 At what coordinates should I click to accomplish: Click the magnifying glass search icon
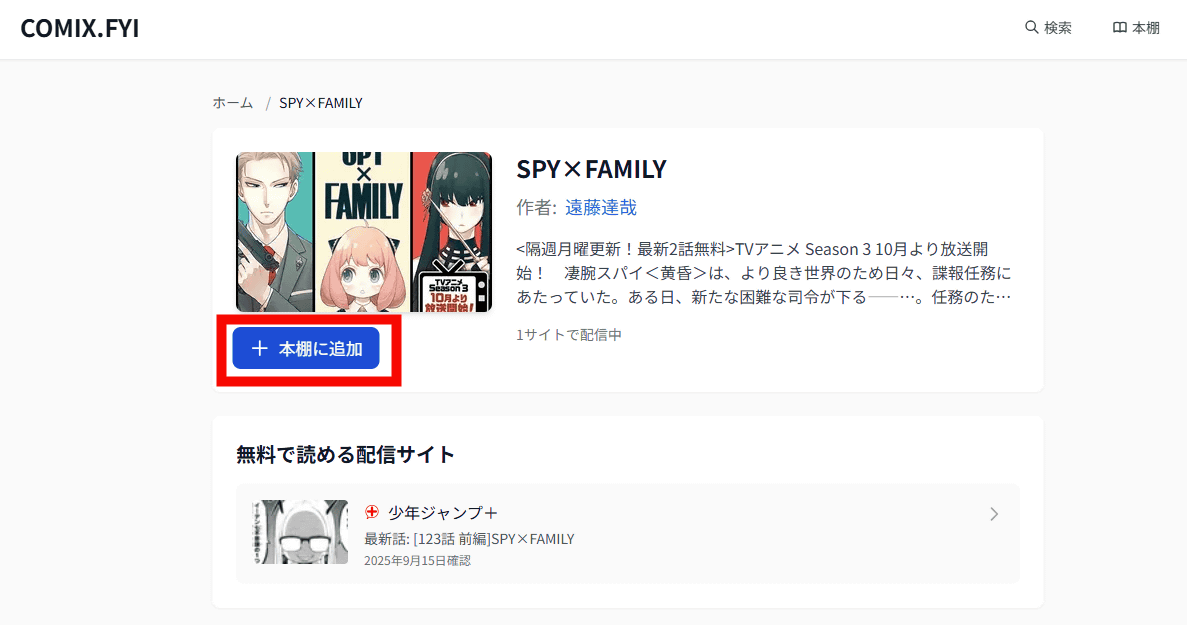1031,28
